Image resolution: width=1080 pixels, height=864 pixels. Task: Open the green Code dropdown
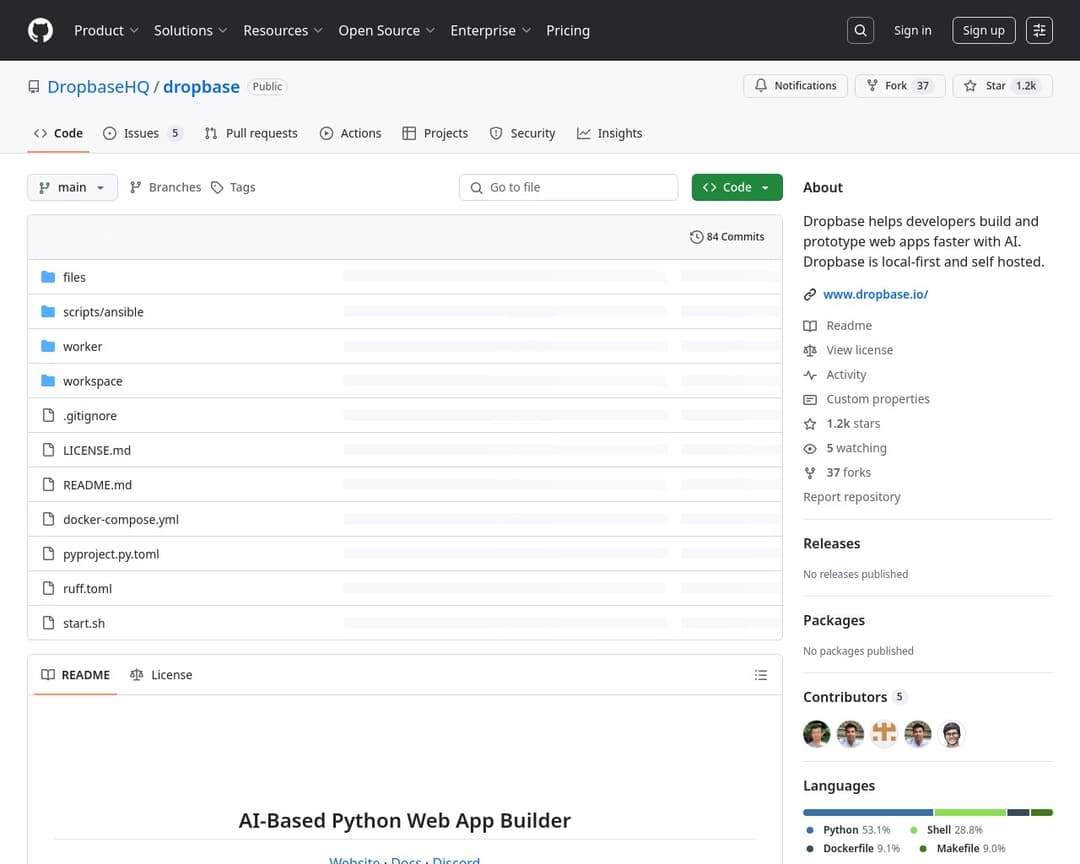tap(737, 187)
